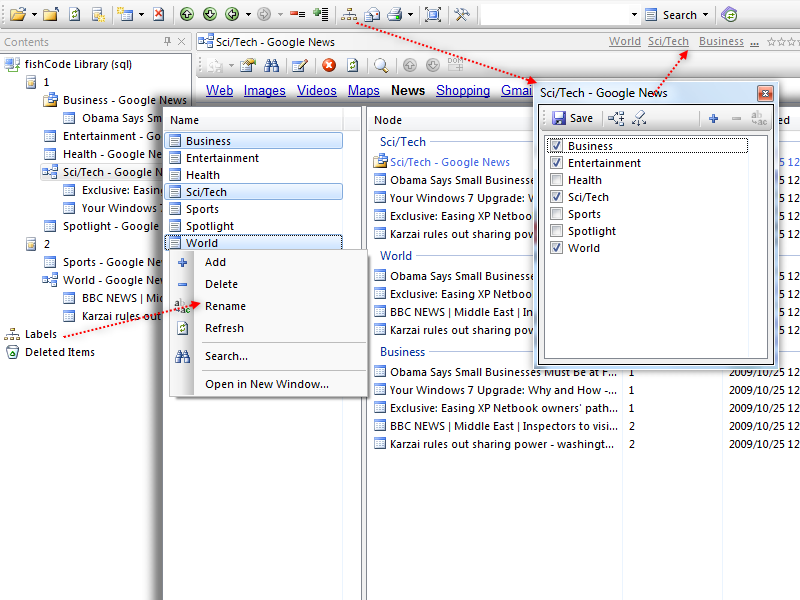This screenshot has height=600, width=800.
Task: Check the Spotlight label checkbox
Action: click(x=556, y=231)
